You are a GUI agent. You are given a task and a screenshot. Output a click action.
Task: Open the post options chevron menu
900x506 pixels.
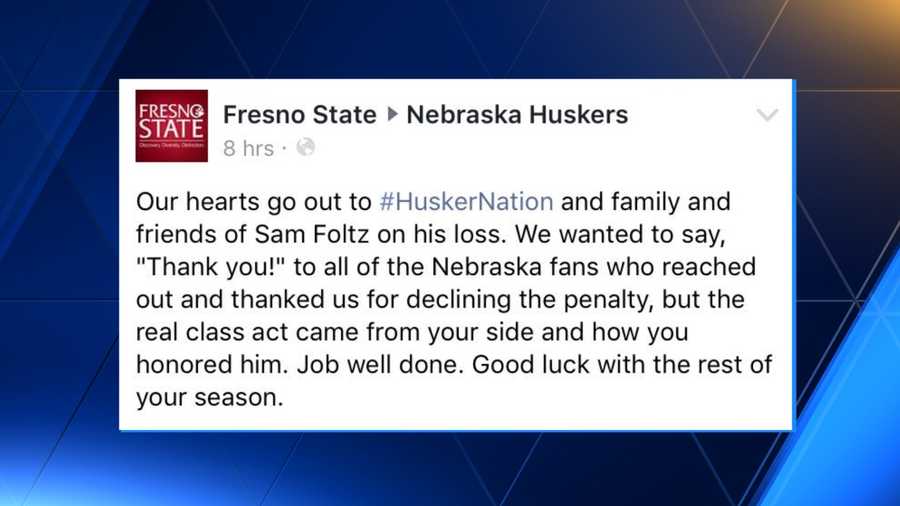[767, 115]
